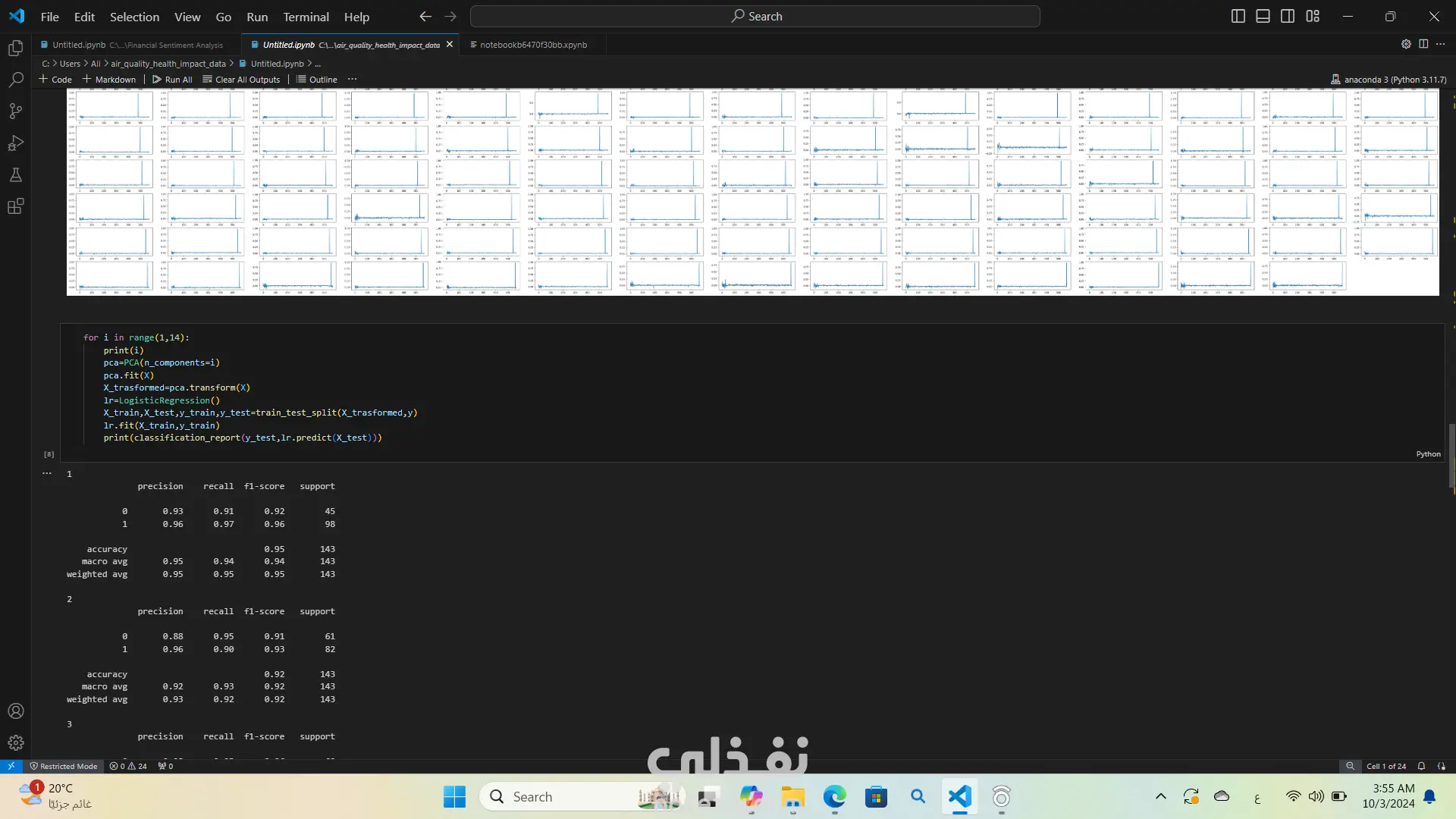Open the Extensions view

tap(15, 206)
